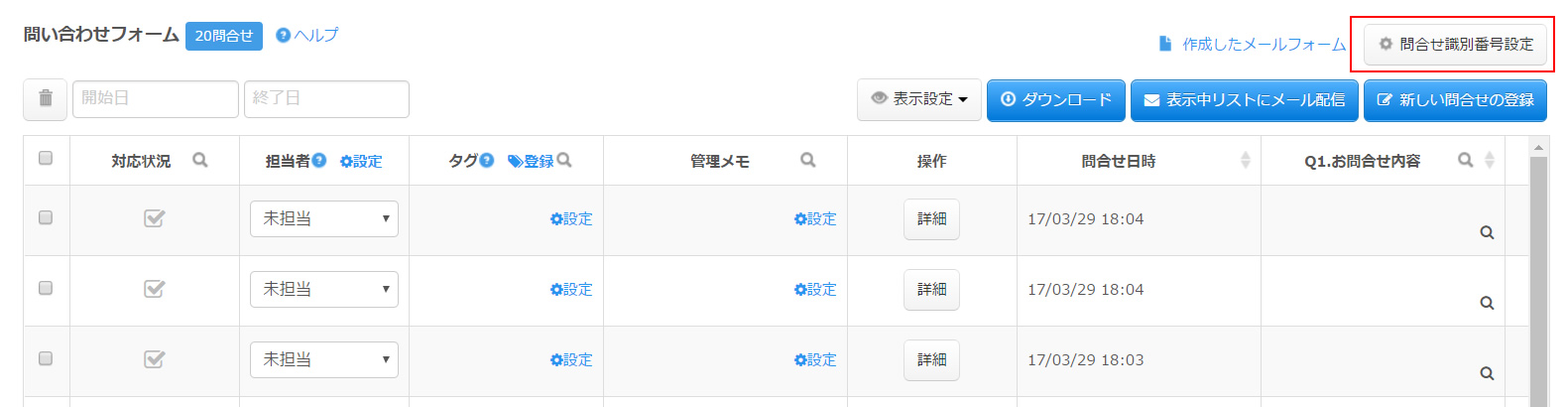The height and width of the screenshot is (407, 1568).
Task: Click search icon in 対応状況 column header
Action: (200, 160)
